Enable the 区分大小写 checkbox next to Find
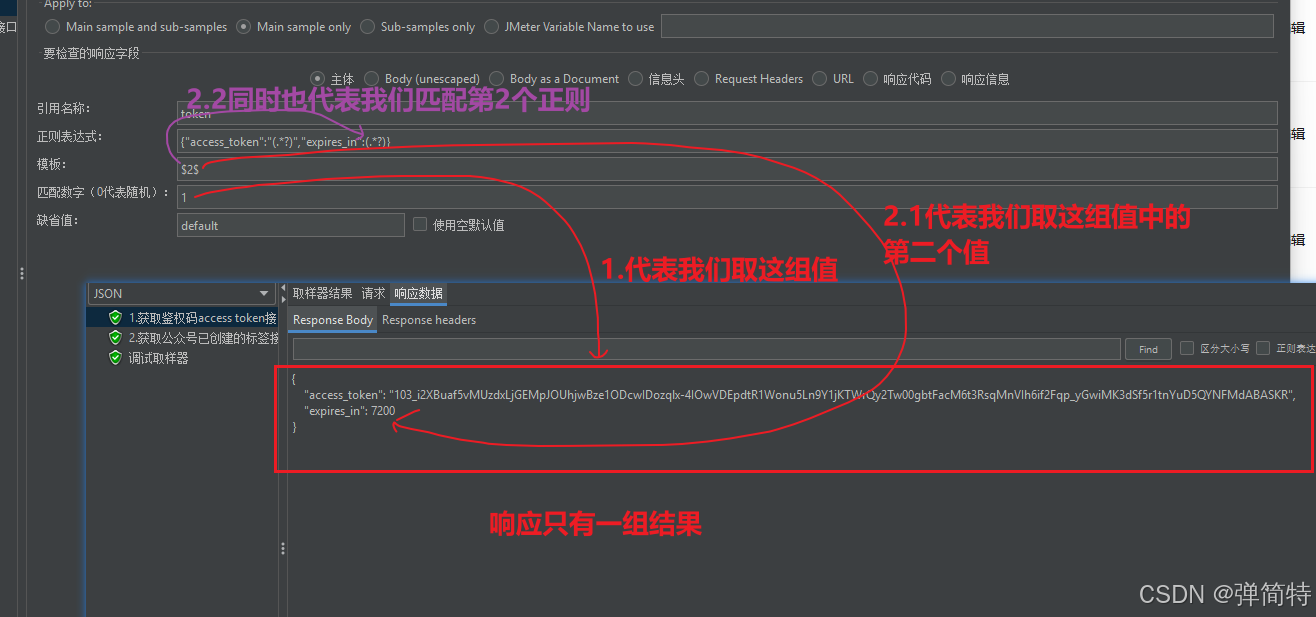The width and height of the screenshot is (1316, 617). click(1187, 348)
